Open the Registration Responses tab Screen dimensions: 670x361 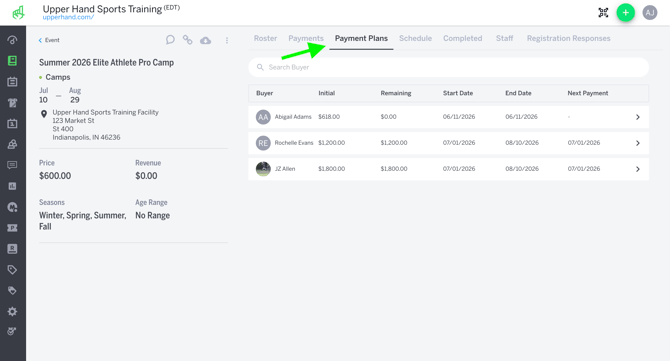(568, 38)
